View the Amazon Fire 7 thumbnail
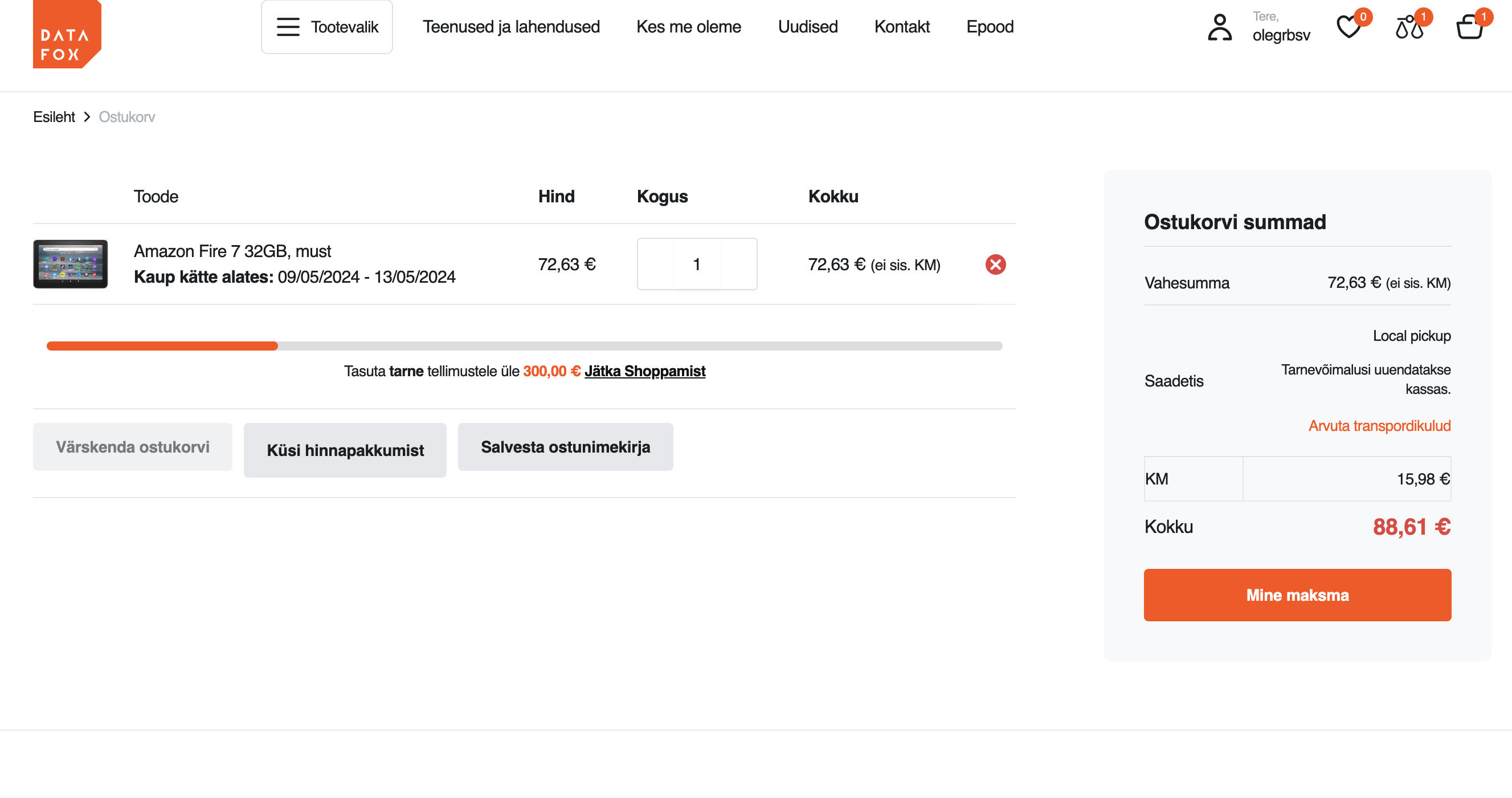 point(71,264)
